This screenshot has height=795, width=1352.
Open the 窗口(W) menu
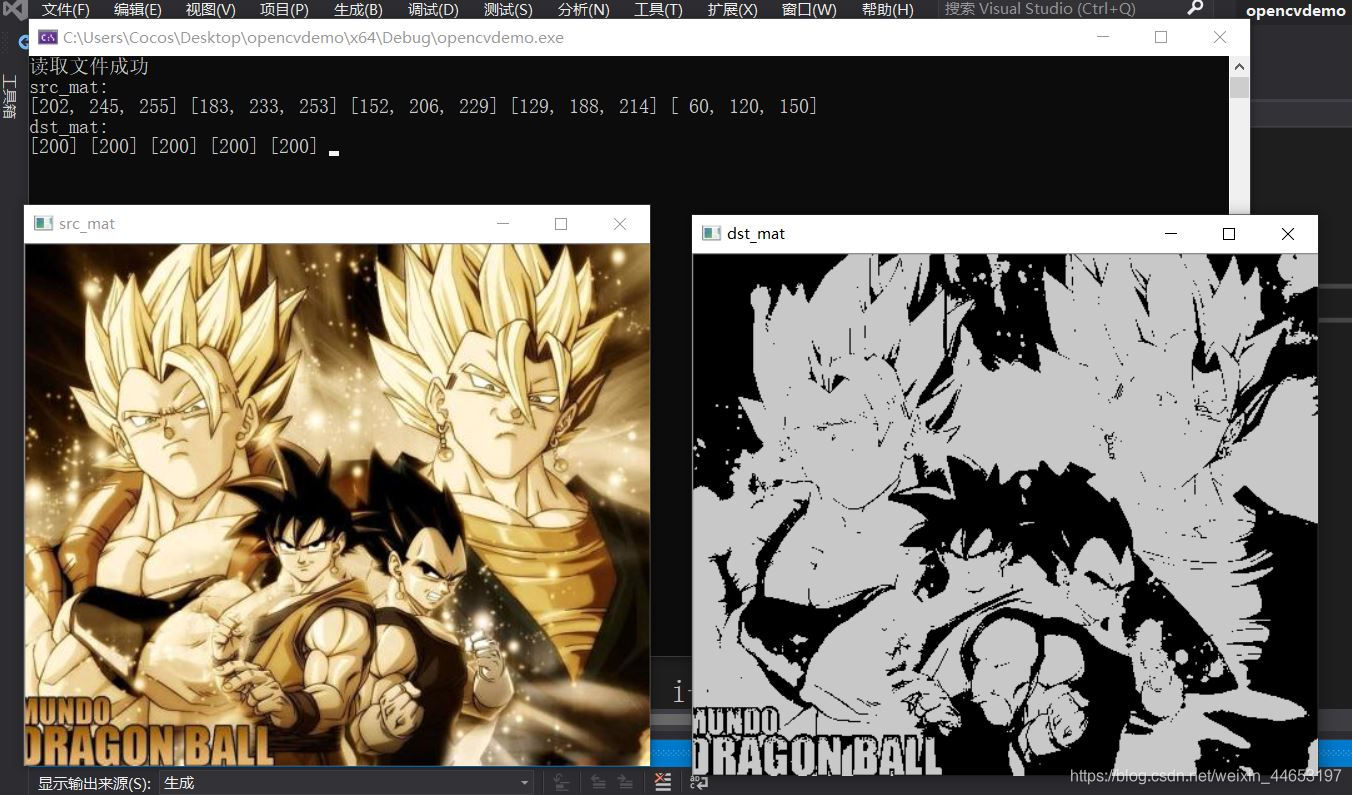point(808,9)
